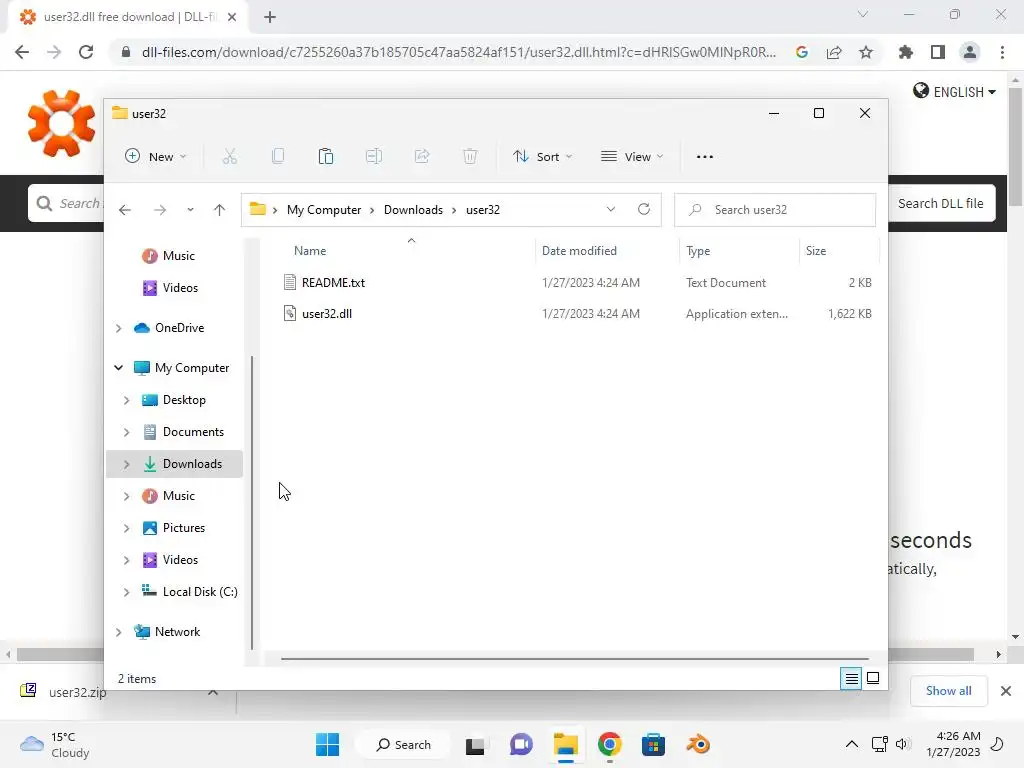Screen dimensions: 1024x768
Task: Open the ENGLISH language dropdown
Action: coord(954,91)
